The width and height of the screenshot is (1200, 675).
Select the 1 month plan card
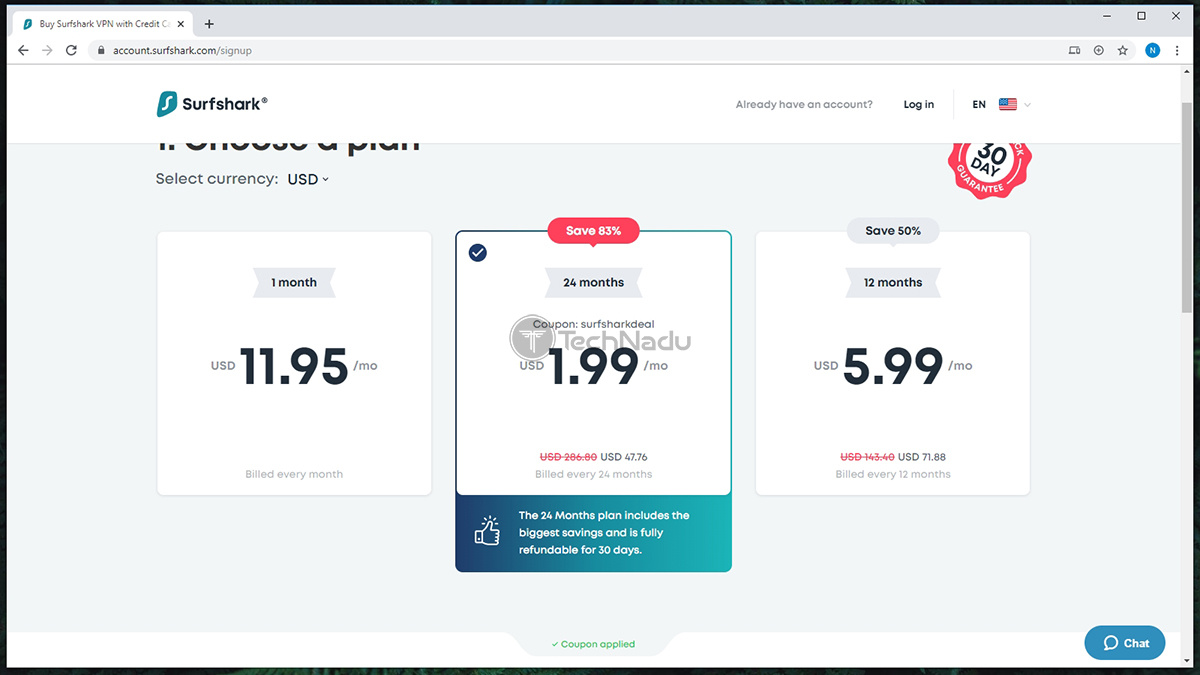(x=294, y=364)
